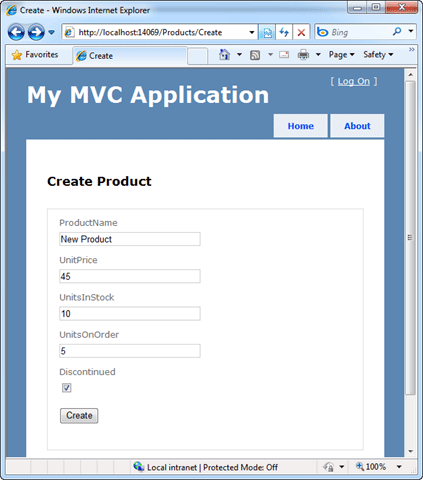
Task: Go back with the browser Back arrow
Action: [16, 32]
